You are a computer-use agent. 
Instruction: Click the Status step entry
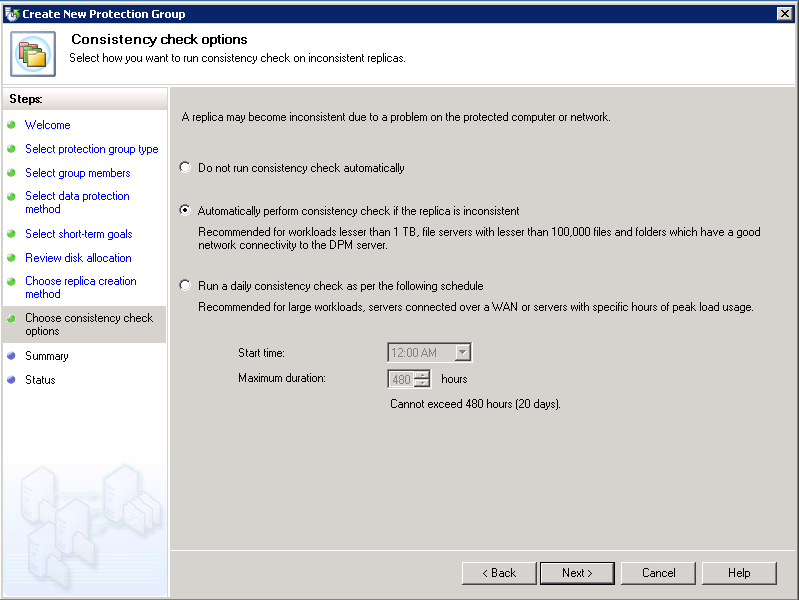coord(40,380)
